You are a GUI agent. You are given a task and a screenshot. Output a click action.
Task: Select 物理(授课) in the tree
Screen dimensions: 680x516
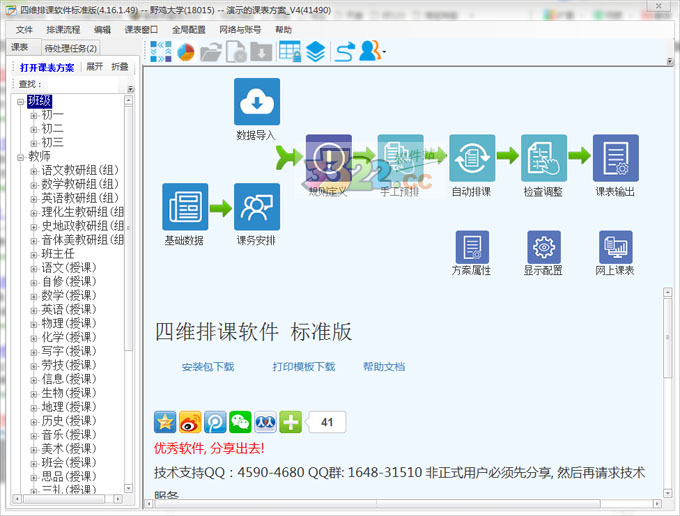coord(69,323)
